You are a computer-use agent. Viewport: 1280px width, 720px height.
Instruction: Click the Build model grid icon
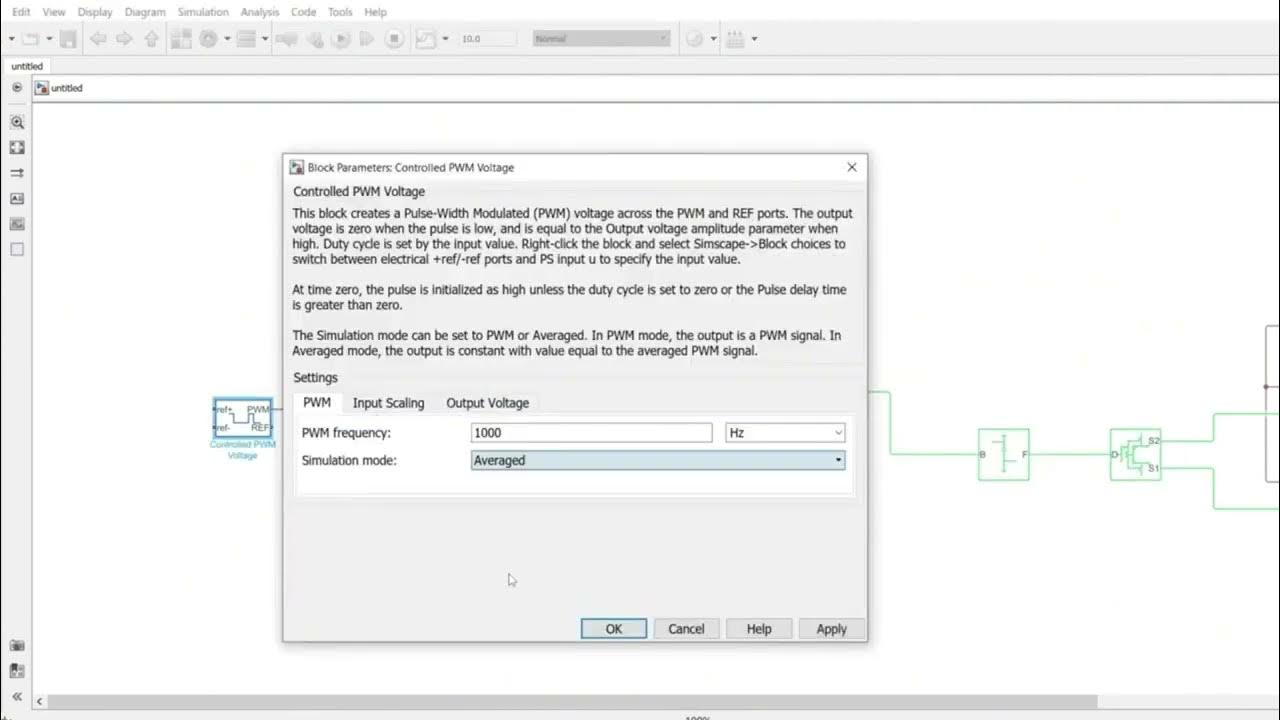coord(736,39)
